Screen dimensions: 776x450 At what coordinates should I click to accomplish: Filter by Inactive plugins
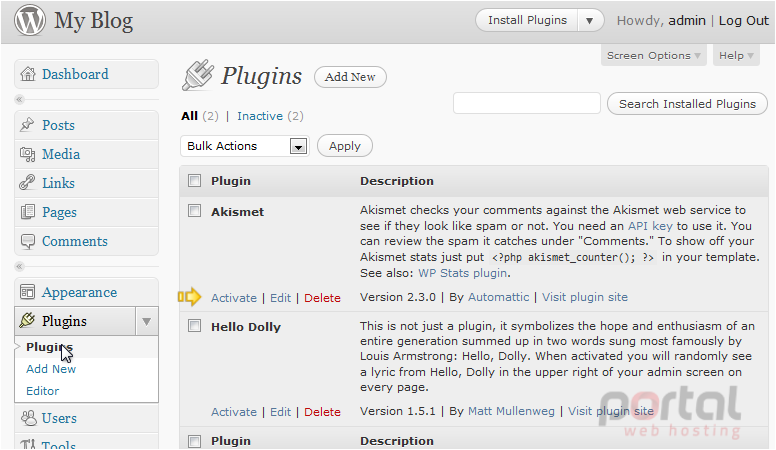pyautogui.click(x=260, y=116)
